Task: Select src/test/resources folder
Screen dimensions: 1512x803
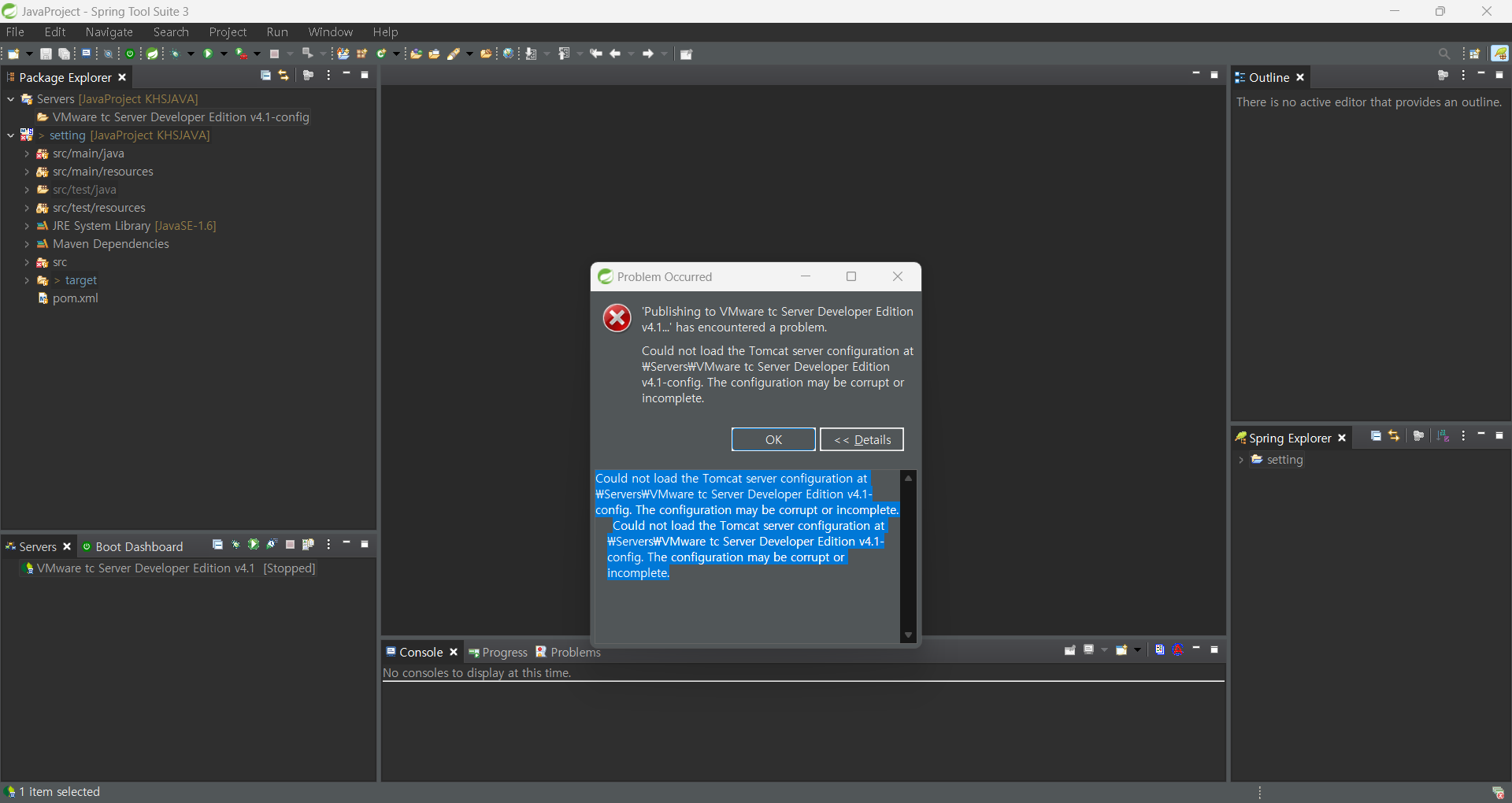Action: point(91,208)
